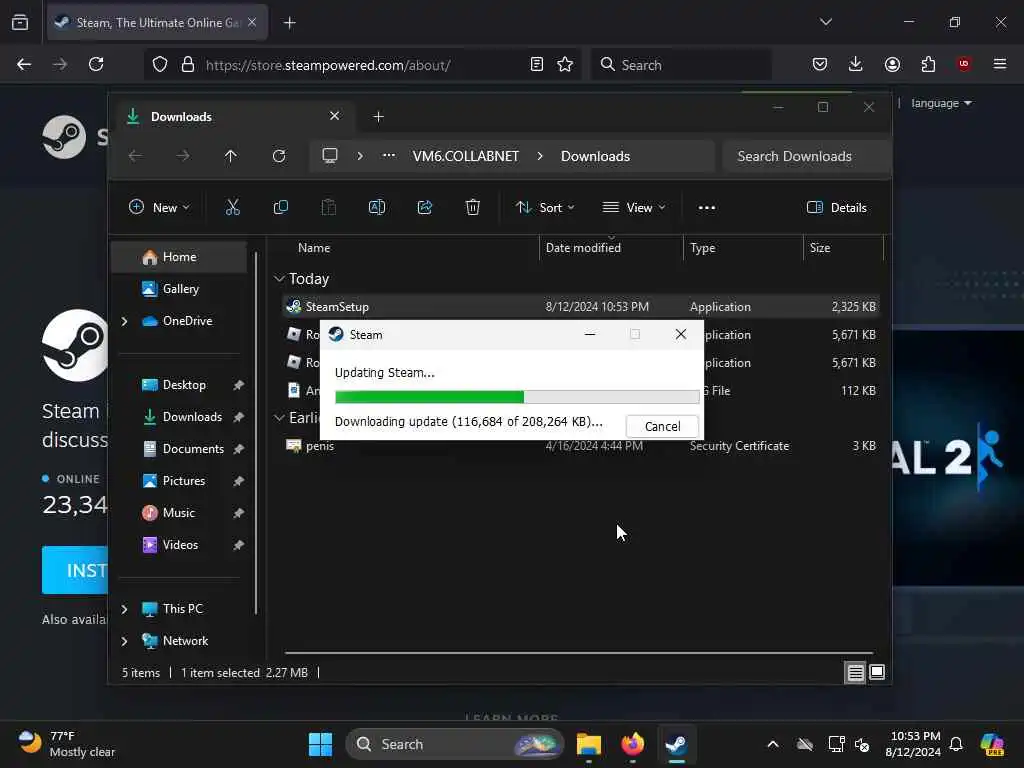Refresh the Downloads folder view
Image resolution: width=1024 pixels, height=768 pixels.
[279, 156]
